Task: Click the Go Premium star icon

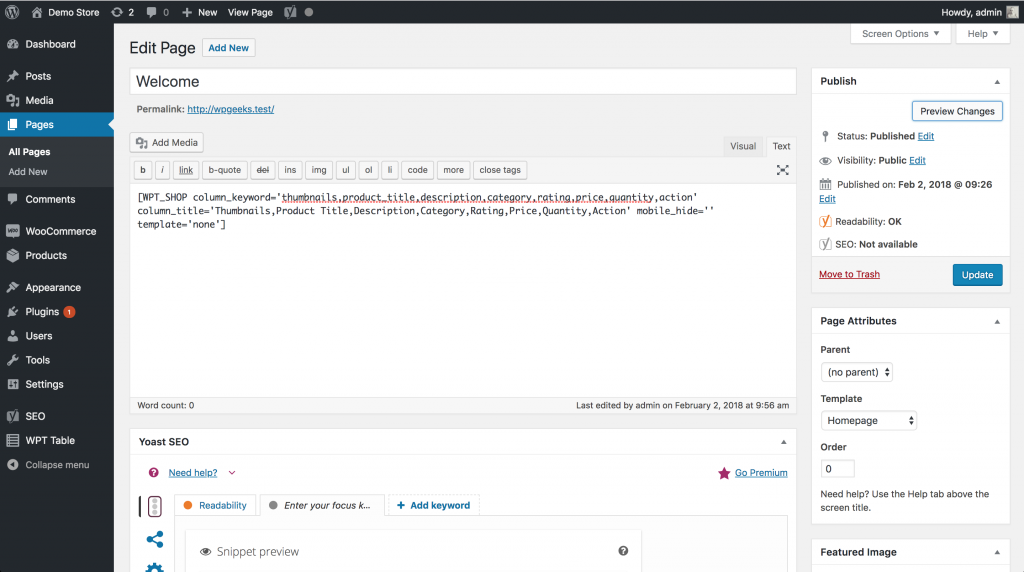Action: 724,473
